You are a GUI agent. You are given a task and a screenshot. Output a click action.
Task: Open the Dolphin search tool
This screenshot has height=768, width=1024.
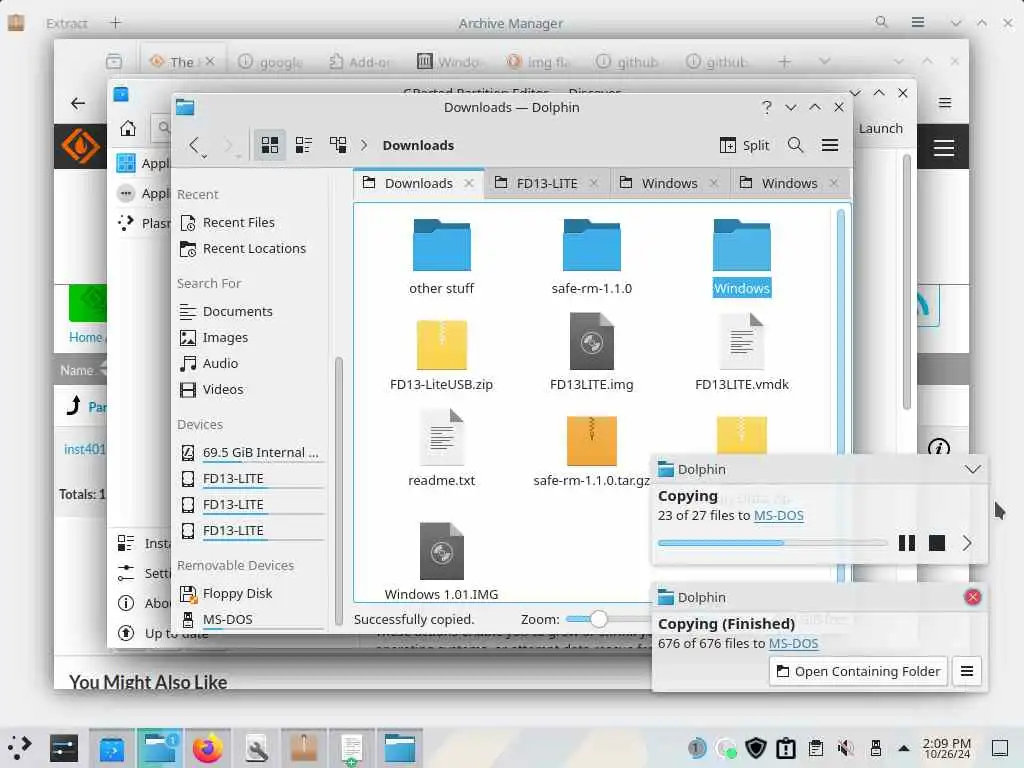(x=795, y=145)
